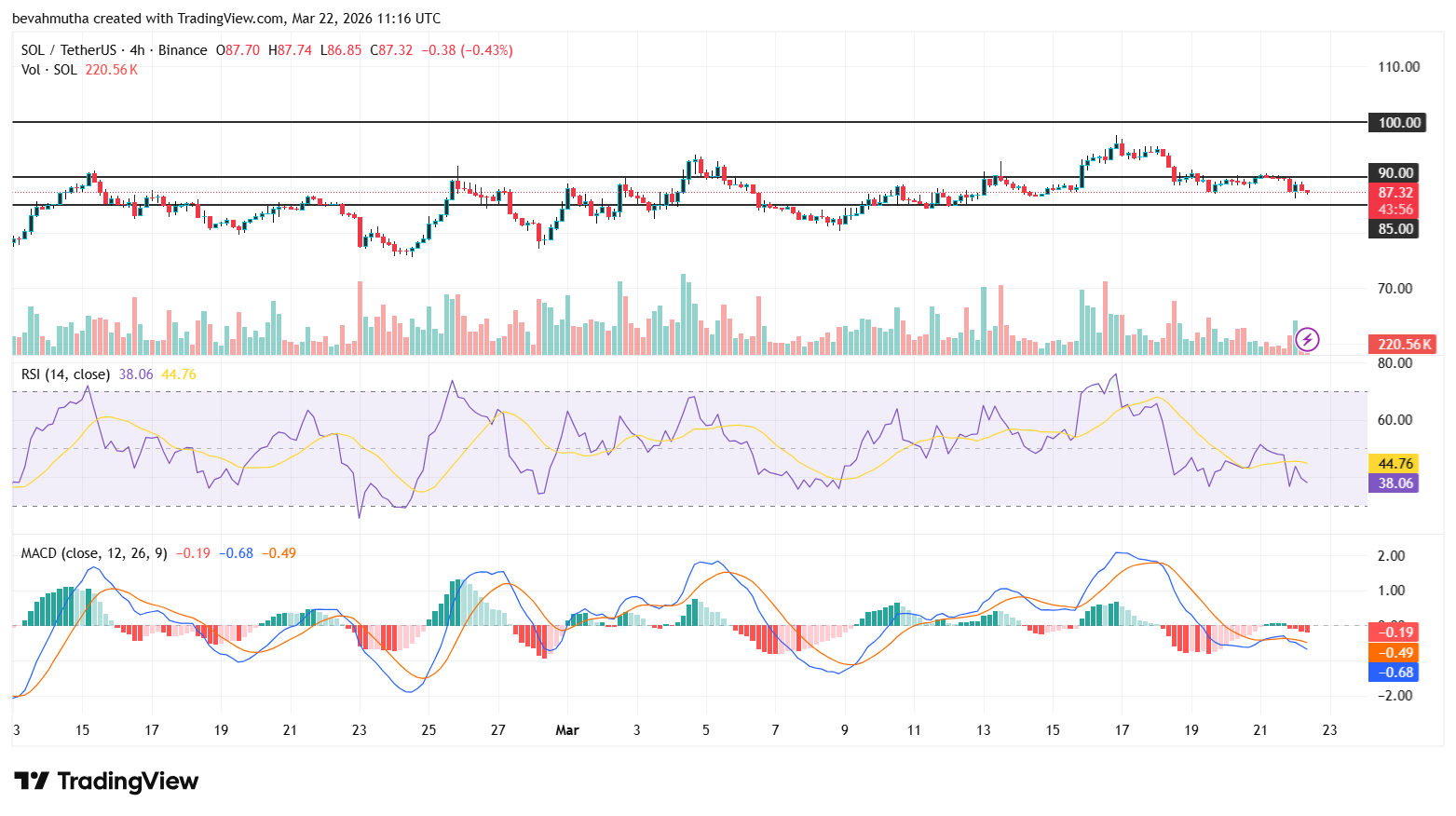Select the RSI (14, close) indicator label
The image size is (1456, 816).
65,374
